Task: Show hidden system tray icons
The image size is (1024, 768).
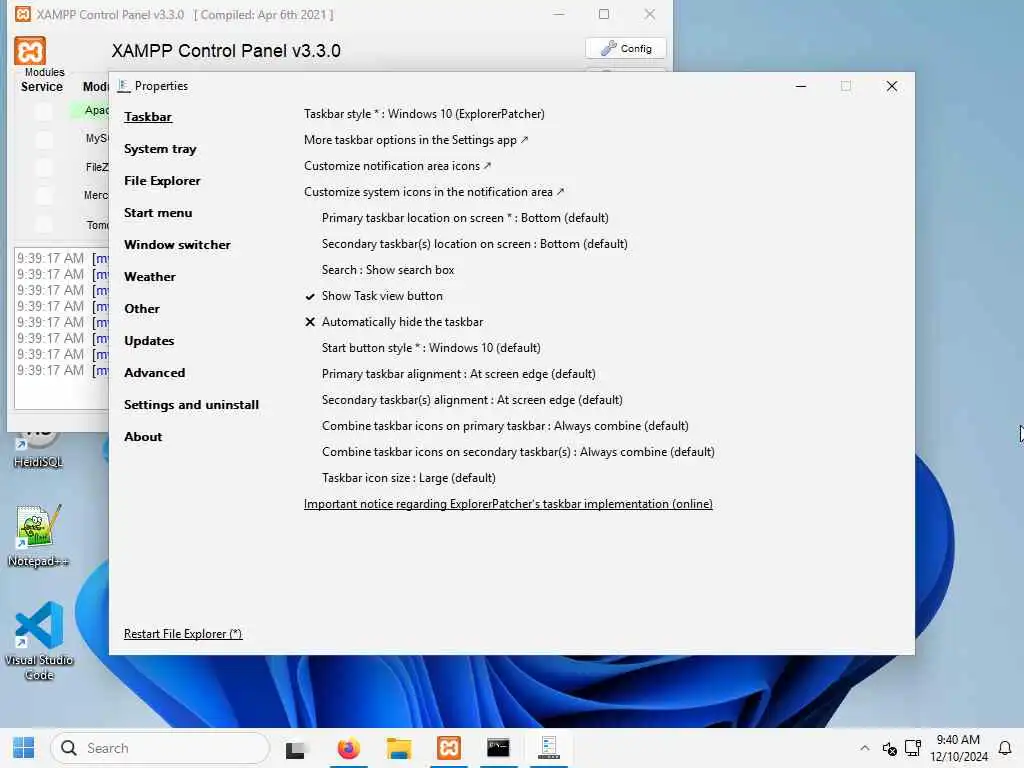Action: (865, 748)
